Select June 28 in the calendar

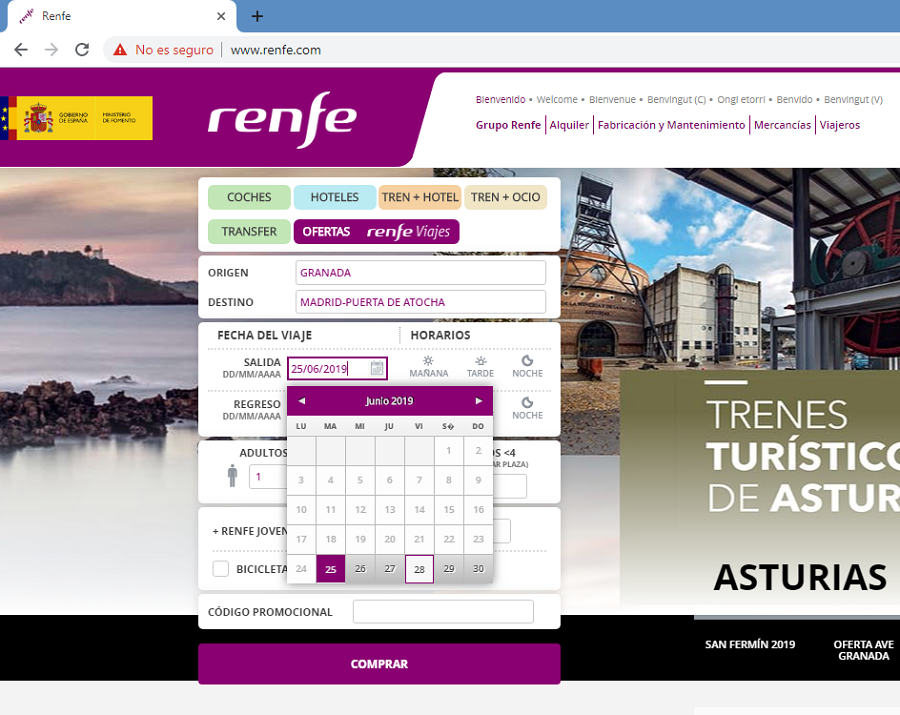pyautogui.click(x=419, y=568)
